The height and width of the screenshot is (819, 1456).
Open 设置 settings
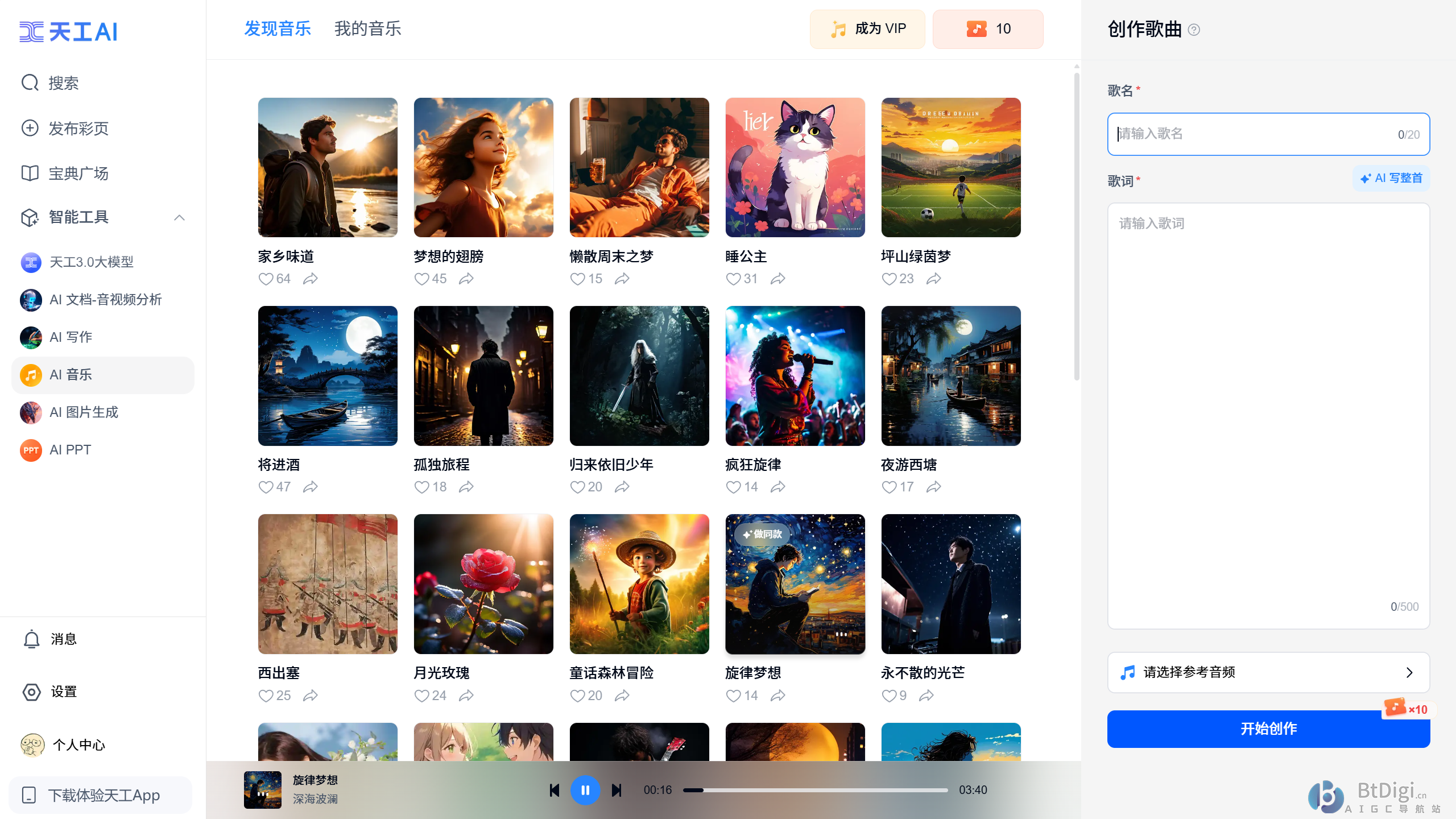tap(49, 692)
